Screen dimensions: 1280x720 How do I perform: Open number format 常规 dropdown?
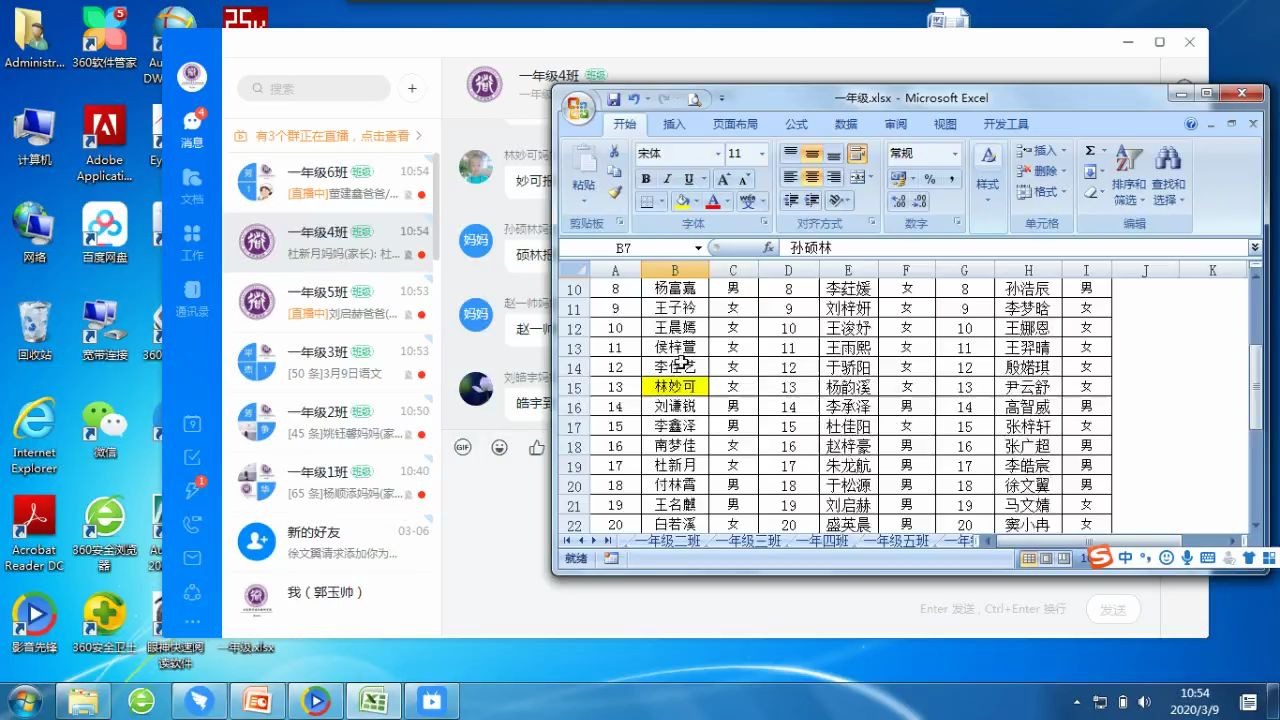955,154
